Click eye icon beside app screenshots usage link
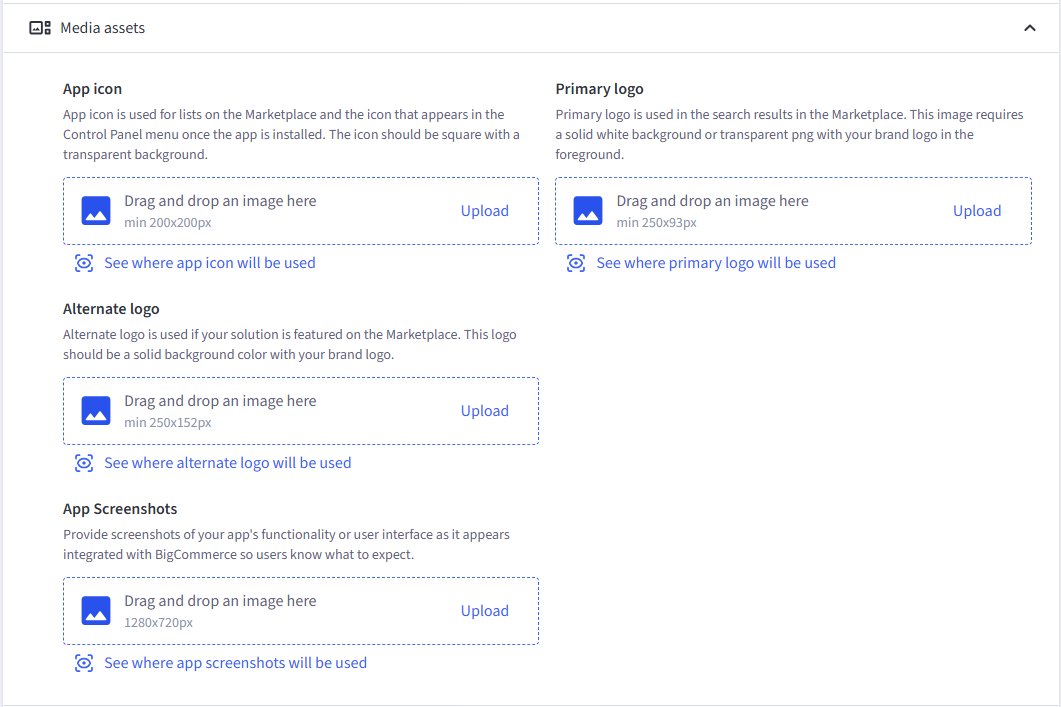 coord(85,663)
